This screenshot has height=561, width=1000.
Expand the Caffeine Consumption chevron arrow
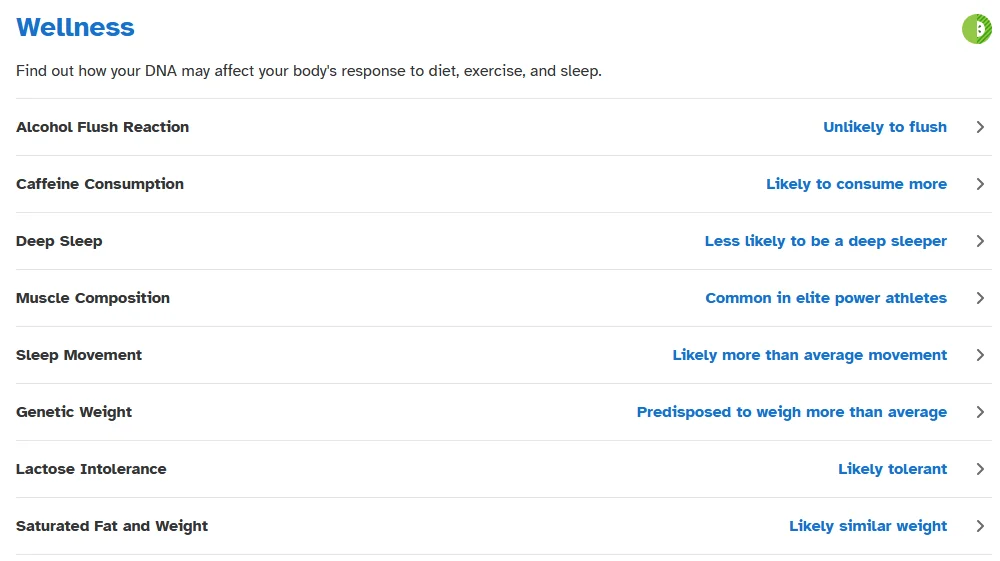coord(980,184)
